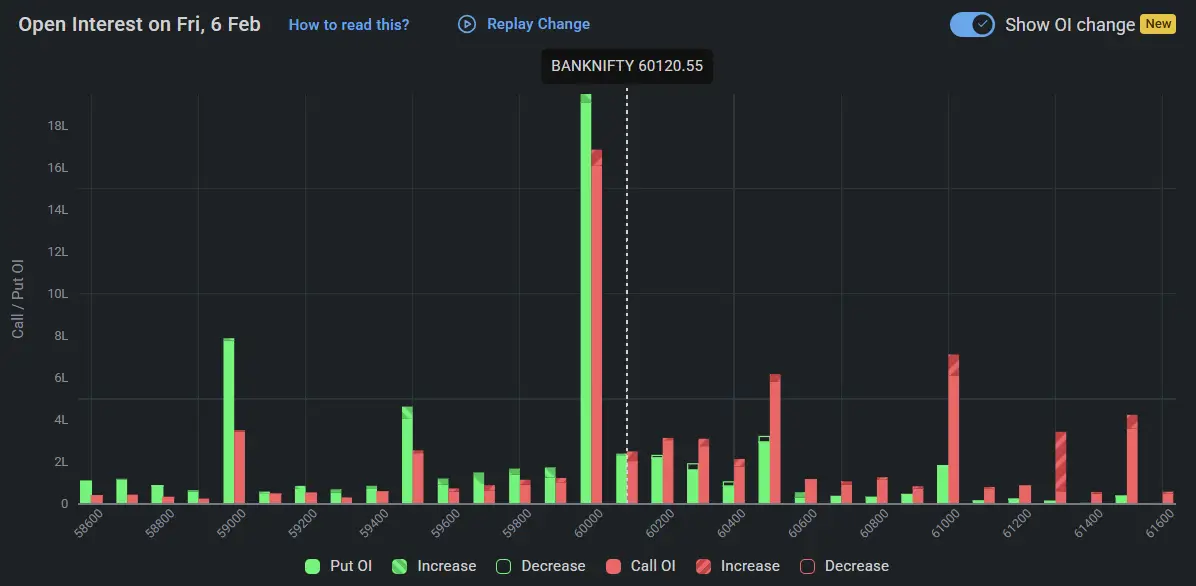
Task: Click the 10L y-axis label
Action: pyautogui.click(x=58, y=294)
